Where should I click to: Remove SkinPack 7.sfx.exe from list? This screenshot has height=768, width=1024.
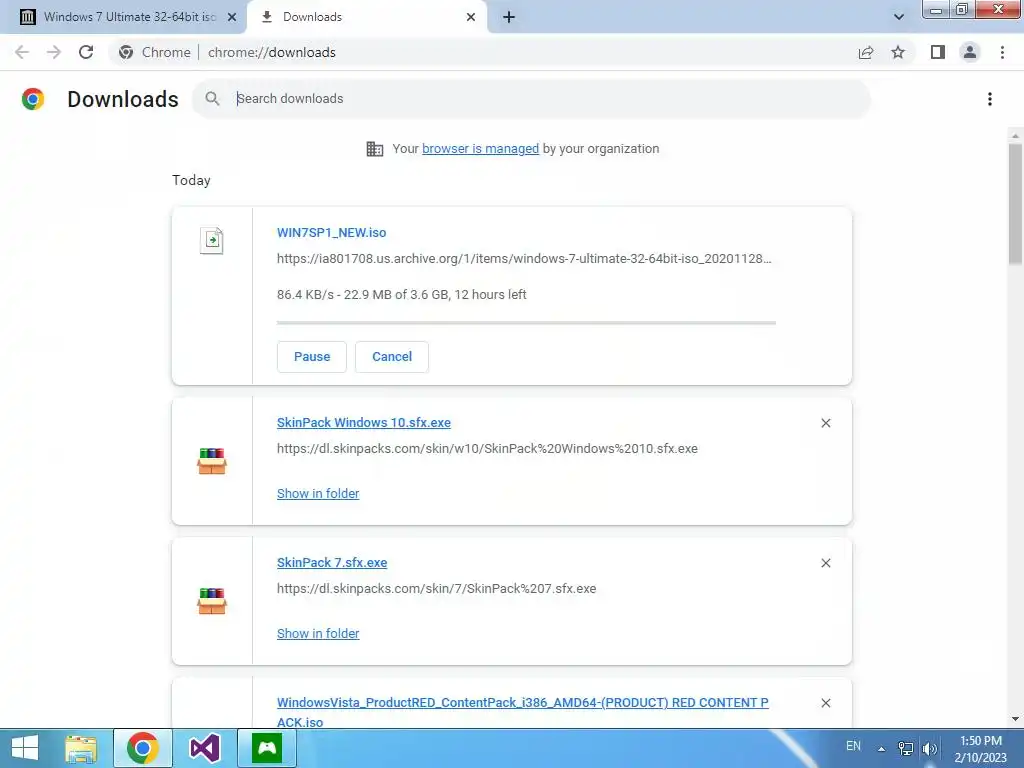click(x=825, y=563)
